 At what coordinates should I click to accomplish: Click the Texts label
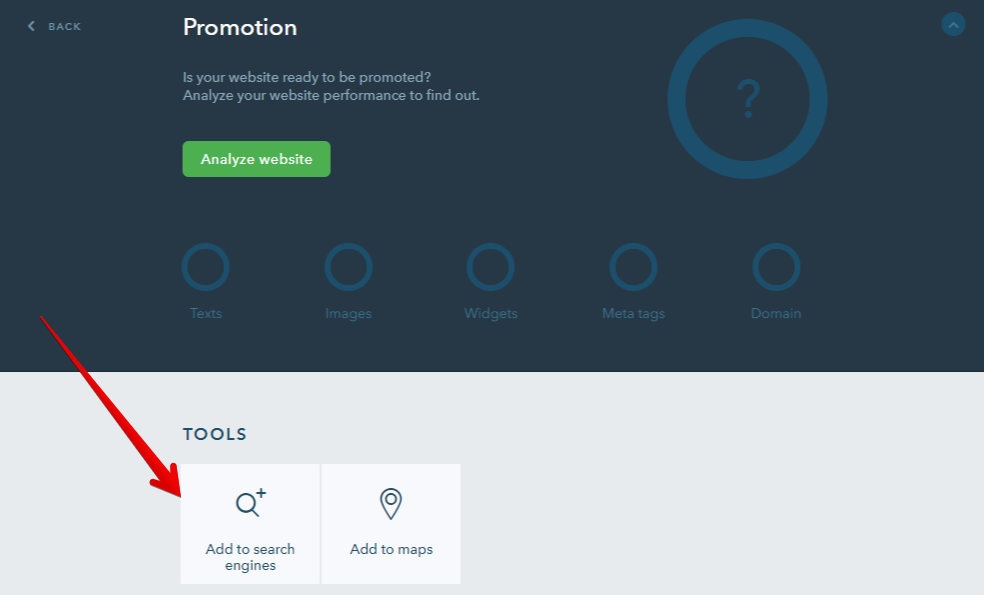[206, 313]
